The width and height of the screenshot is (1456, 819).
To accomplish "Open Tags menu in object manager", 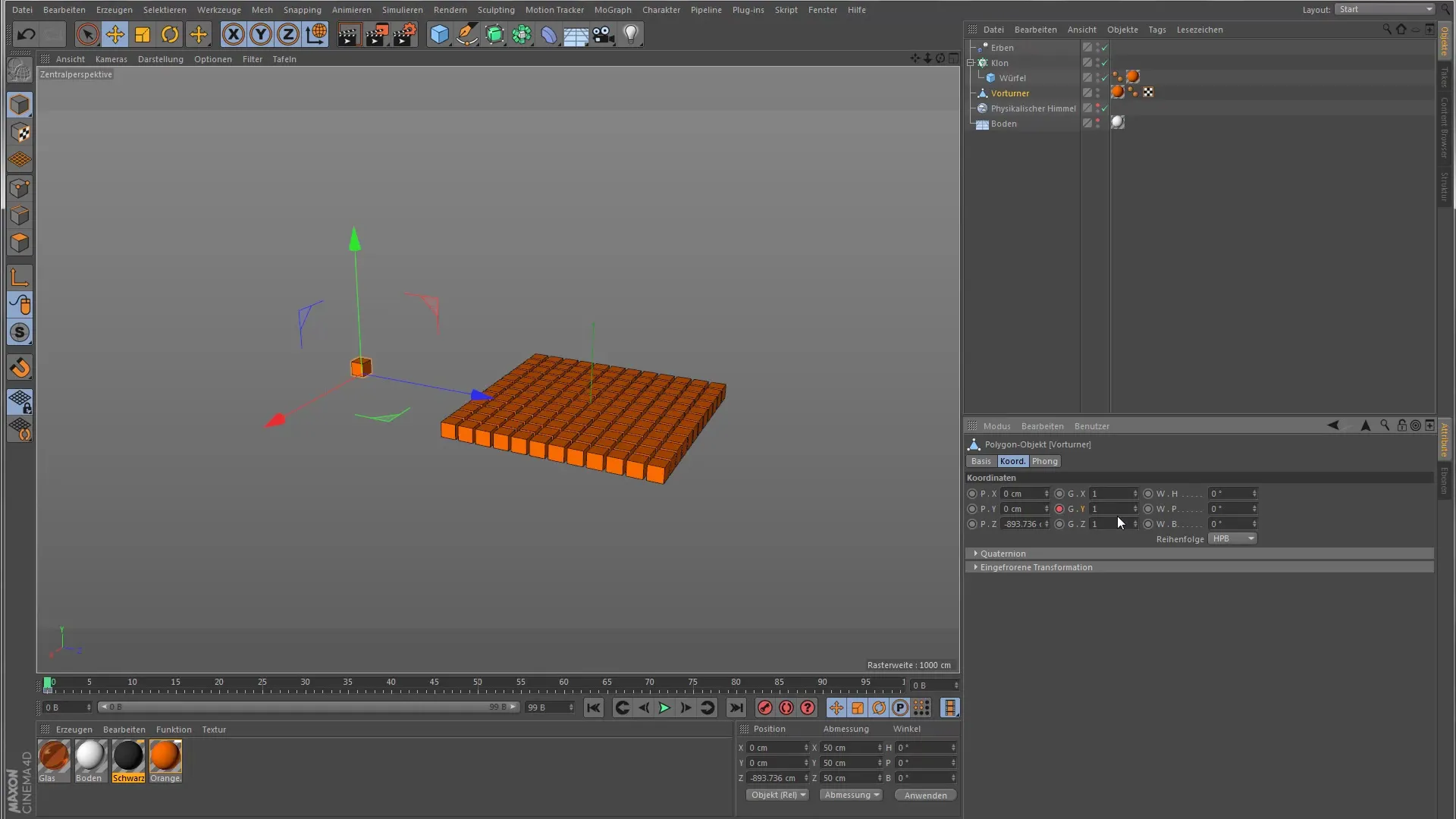I will [x=1157, y=30].
